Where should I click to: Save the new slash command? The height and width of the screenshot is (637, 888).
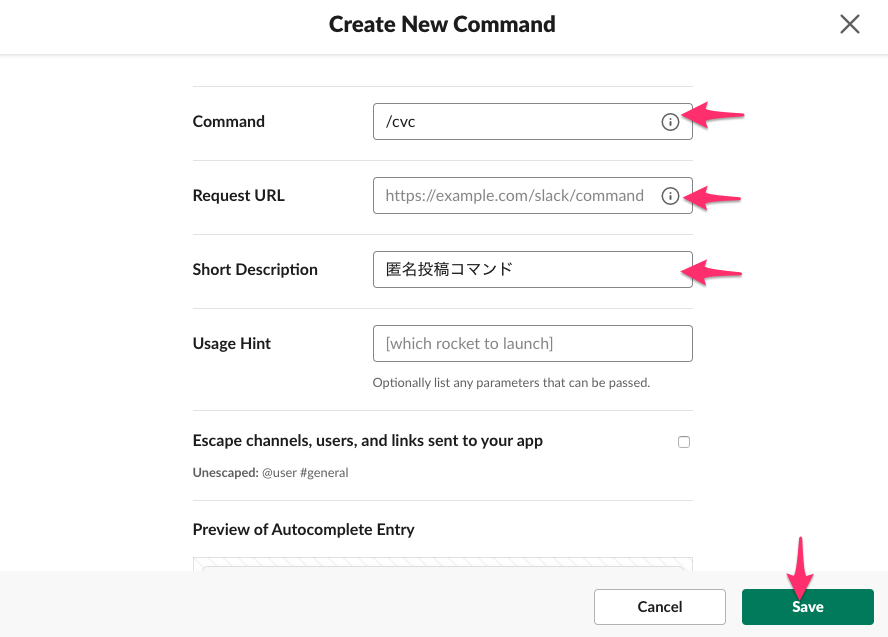(808, 607)
